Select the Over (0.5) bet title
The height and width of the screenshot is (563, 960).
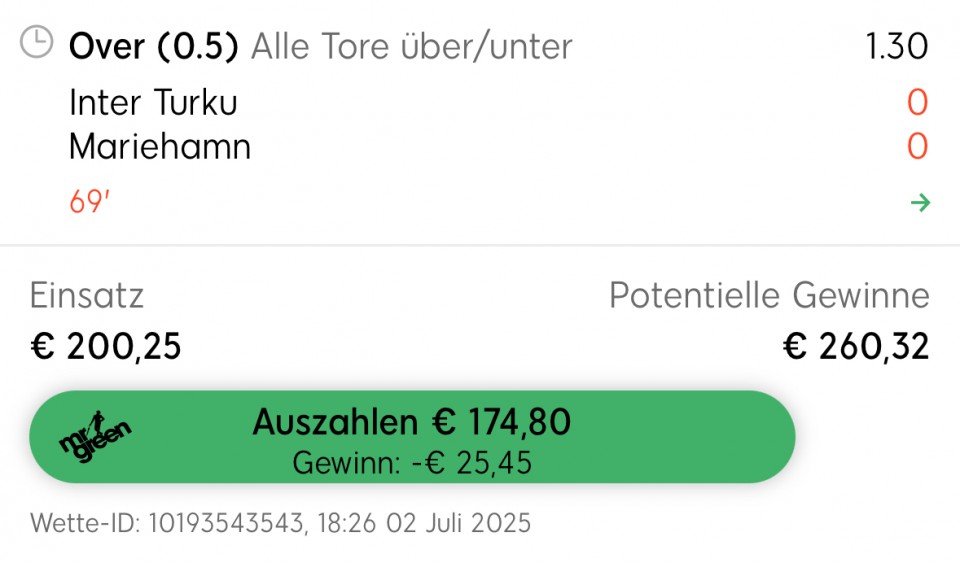pos(154,47)
